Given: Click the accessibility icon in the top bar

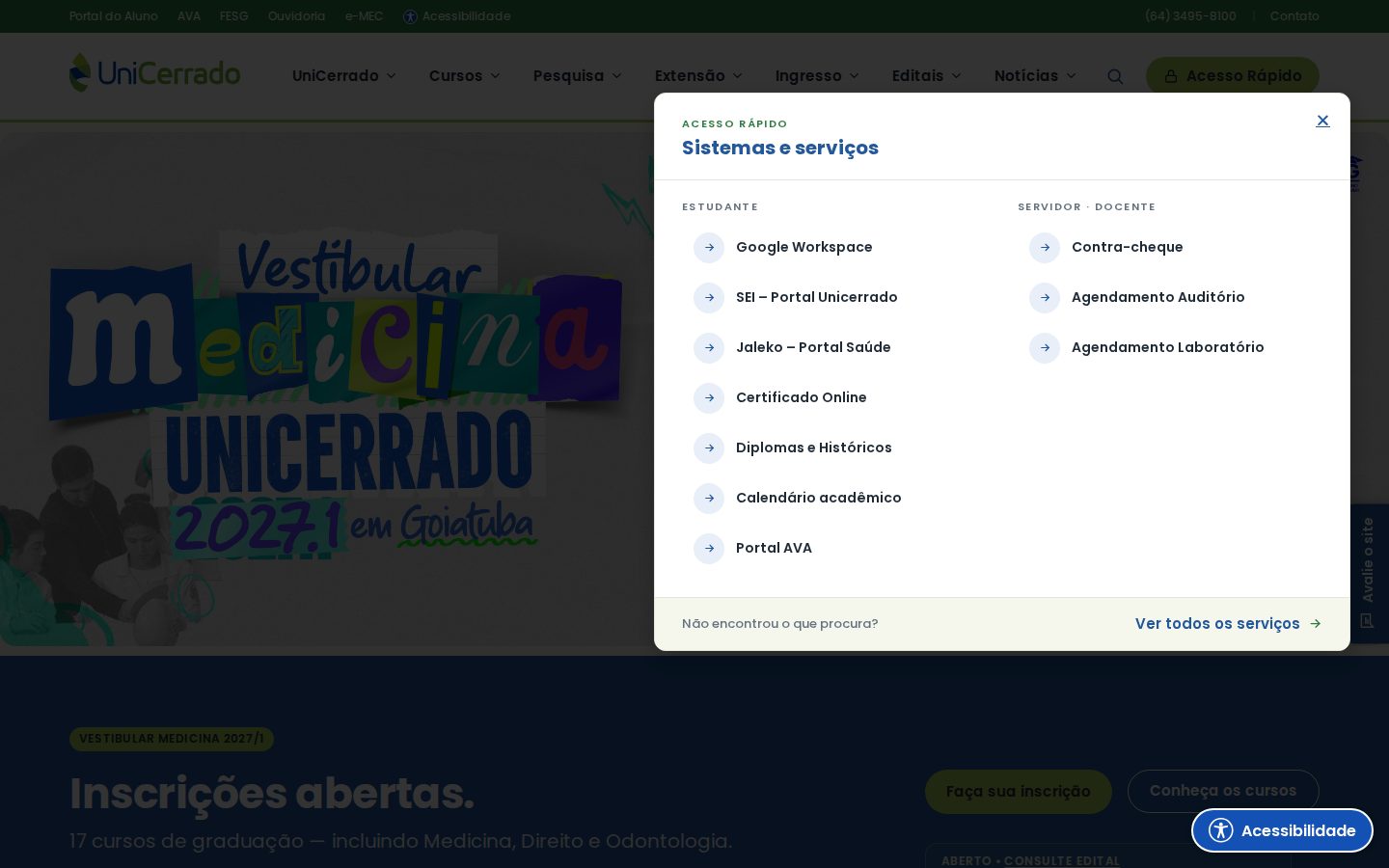Looking at the screenshot, I should pos(410,16).
